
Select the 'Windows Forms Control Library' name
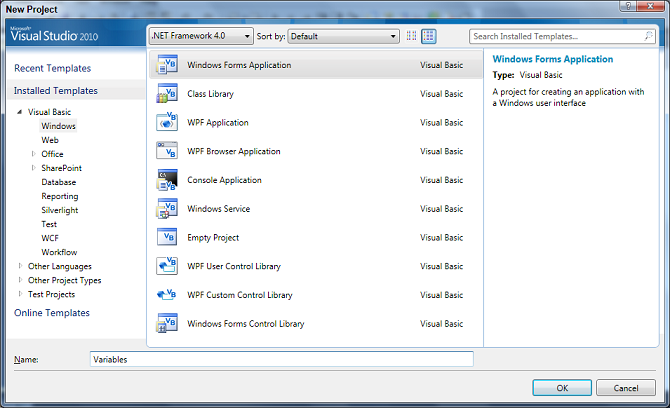click(246, 323)
